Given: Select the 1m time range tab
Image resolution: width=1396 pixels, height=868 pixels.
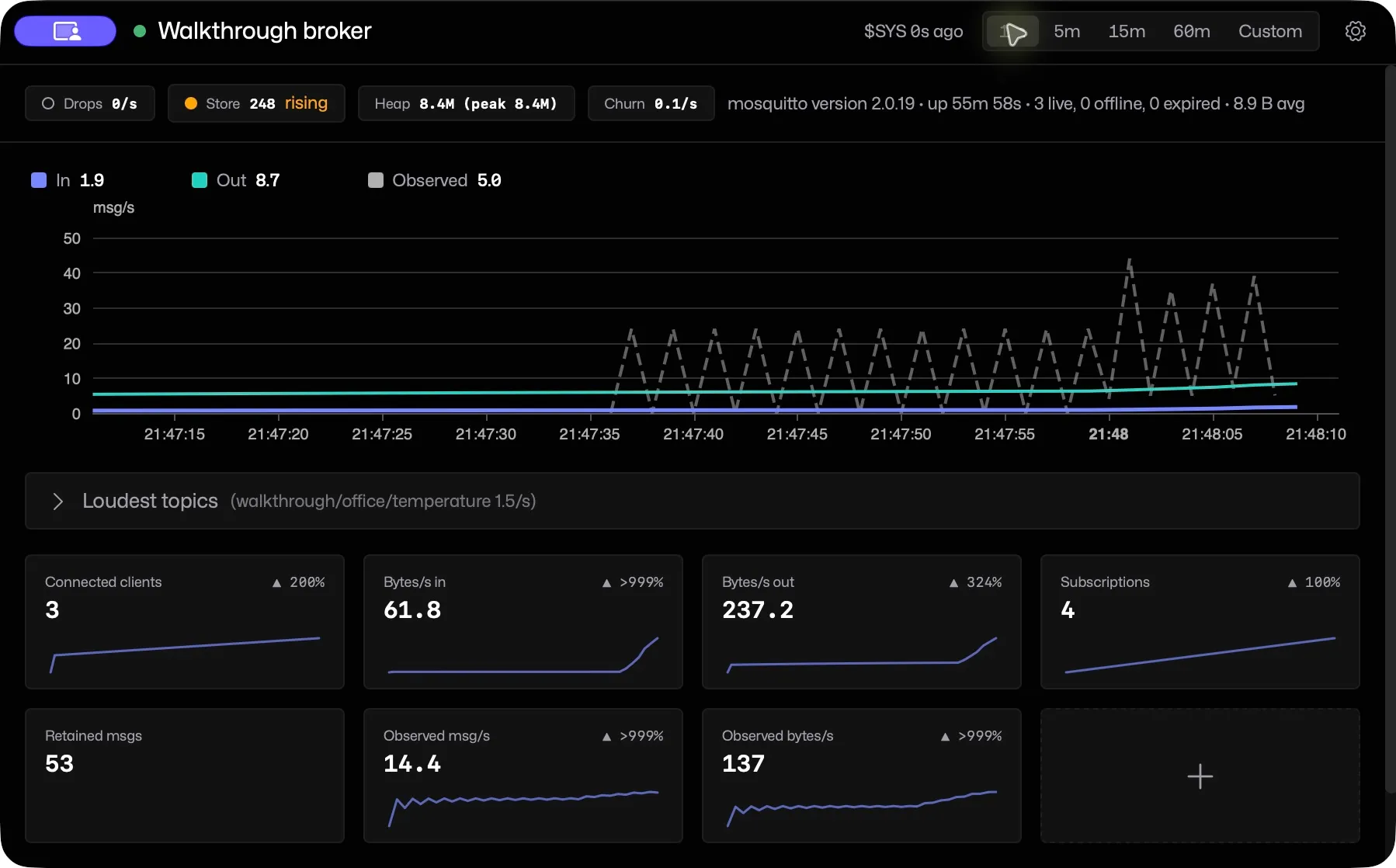Looking at the screenshot, I should 1012,31.
